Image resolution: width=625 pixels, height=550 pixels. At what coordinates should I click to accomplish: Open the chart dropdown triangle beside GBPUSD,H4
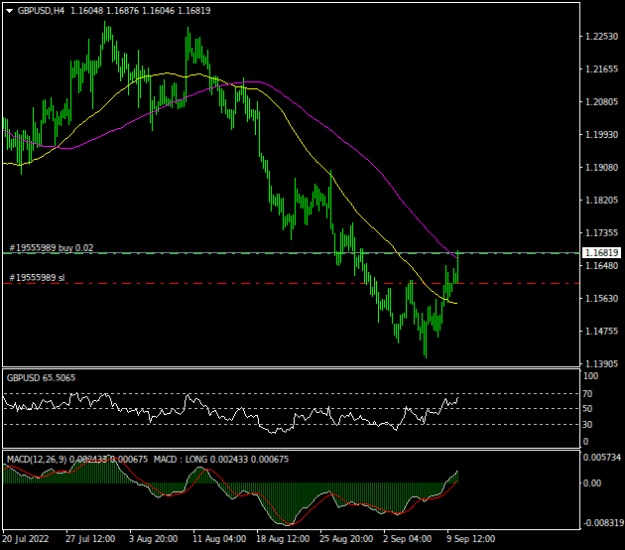[x=9, y=11]
